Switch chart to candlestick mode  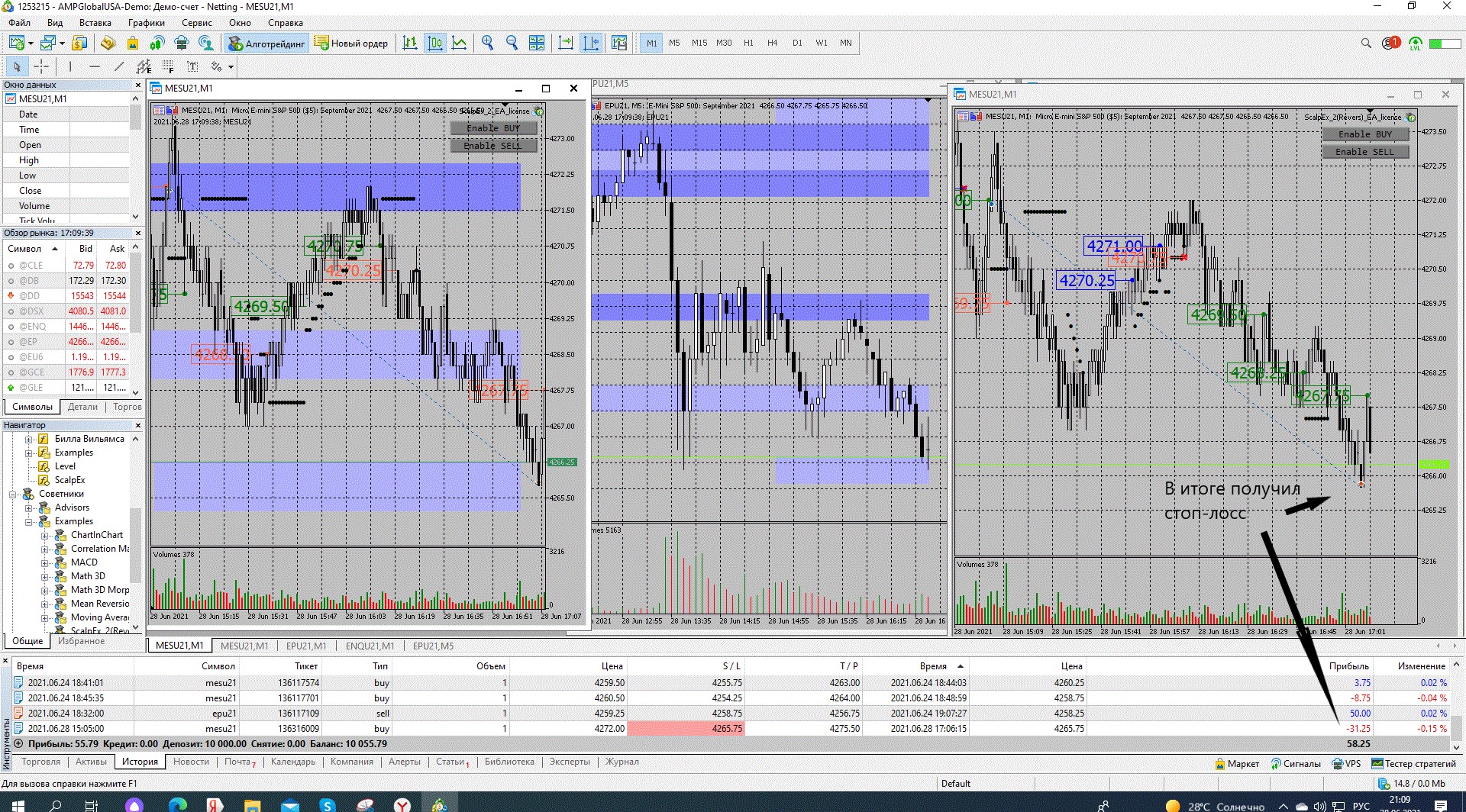pyautogui.click(x=435, y=43)
